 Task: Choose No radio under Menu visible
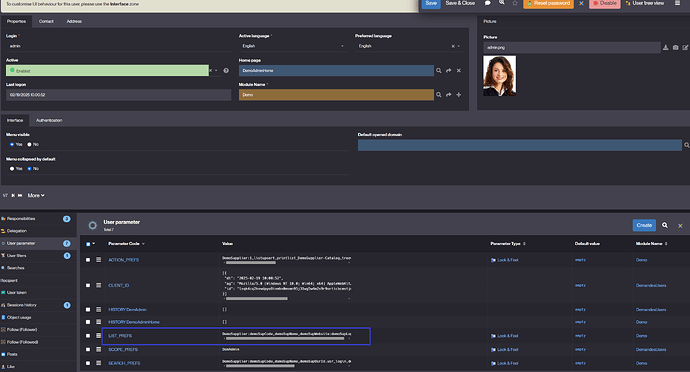(x=29, y=144)
